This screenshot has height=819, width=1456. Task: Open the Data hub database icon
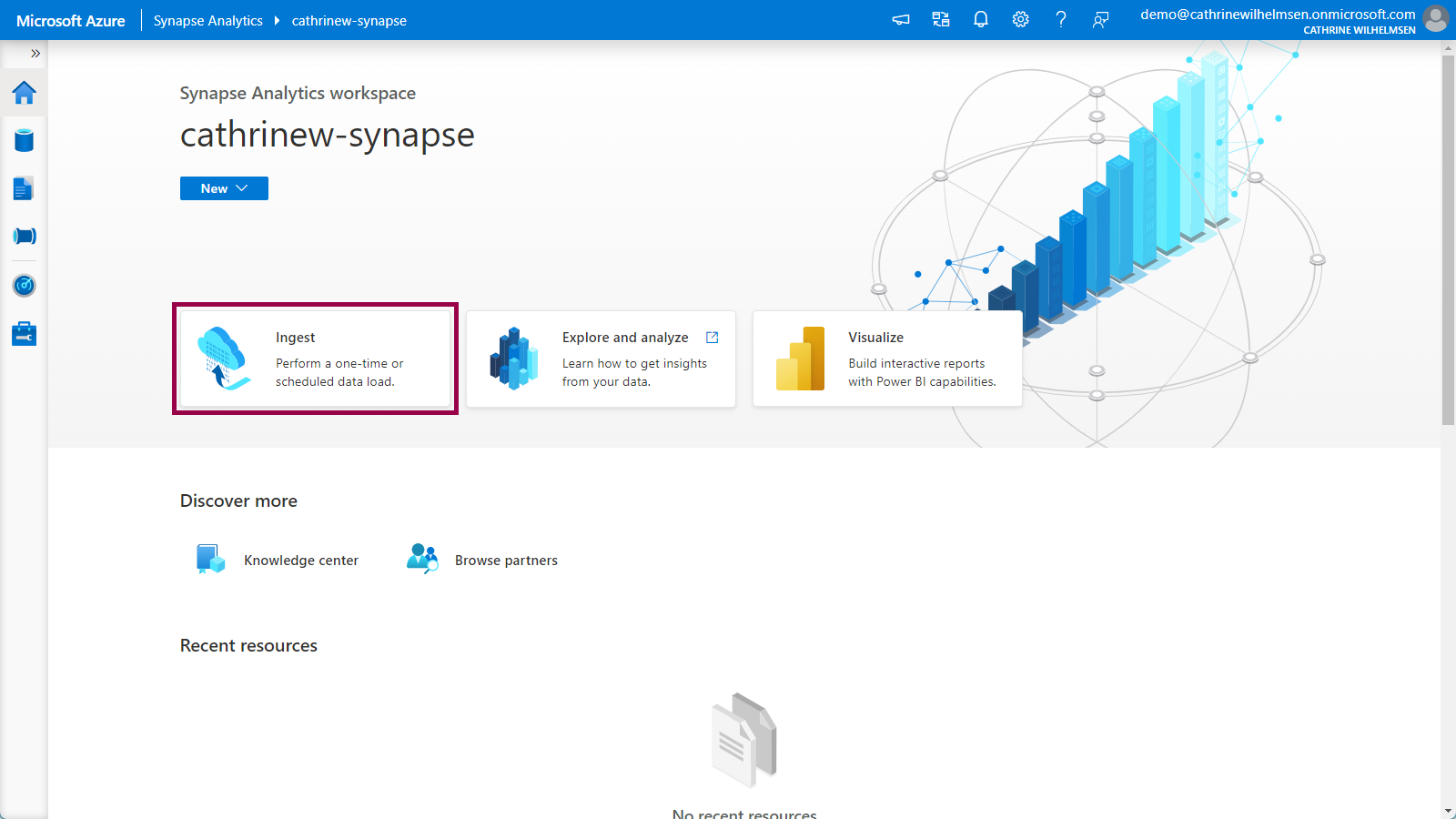[25, 140]
